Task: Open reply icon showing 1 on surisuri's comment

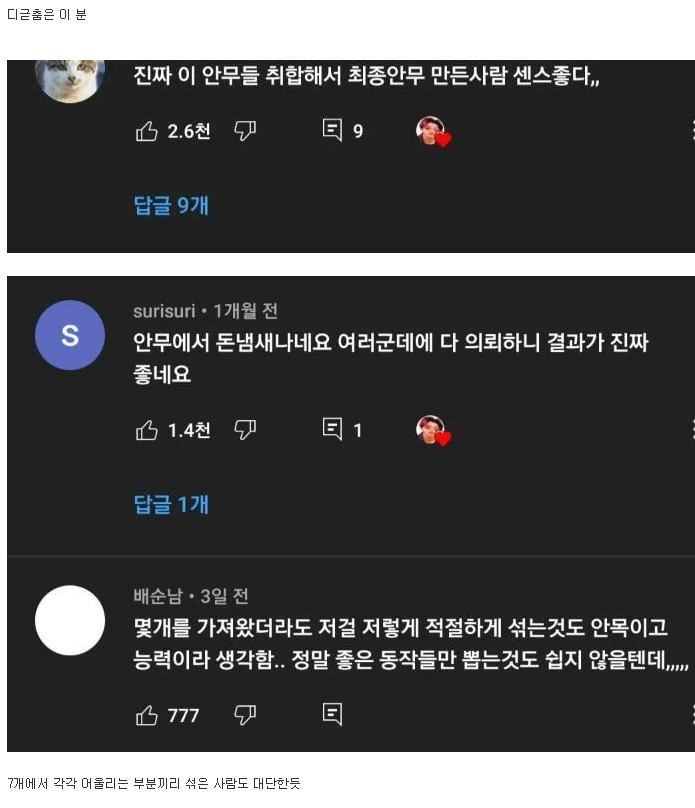Action: 332,429
